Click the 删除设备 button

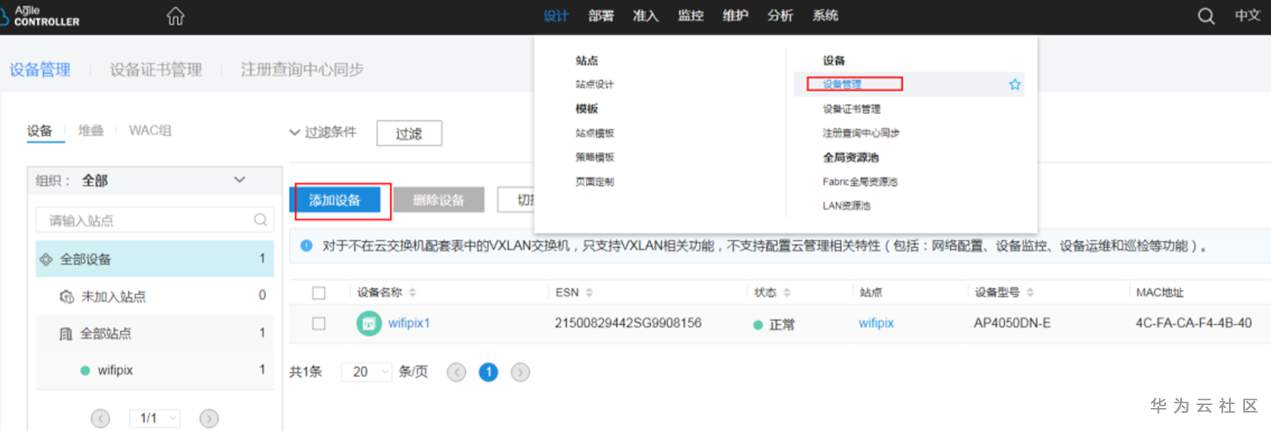click(439, 200)
